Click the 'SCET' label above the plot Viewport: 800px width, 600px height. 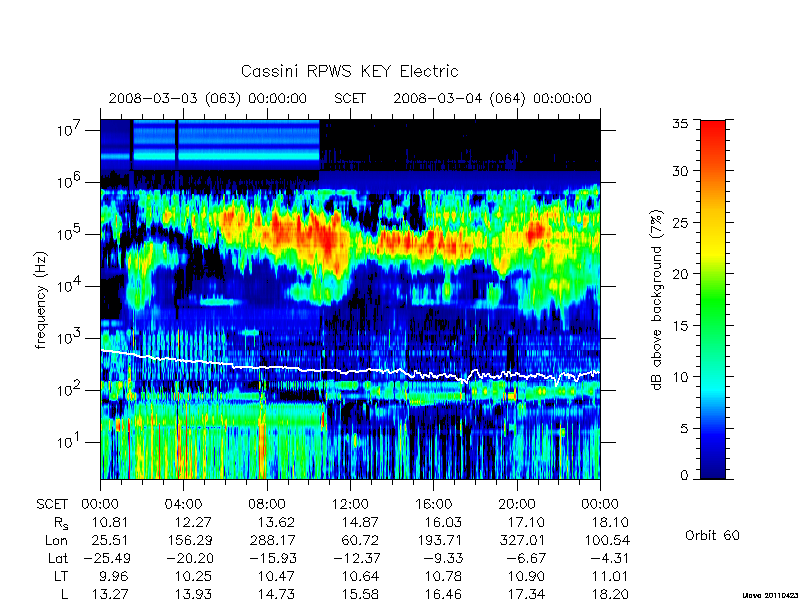(350, 98)
